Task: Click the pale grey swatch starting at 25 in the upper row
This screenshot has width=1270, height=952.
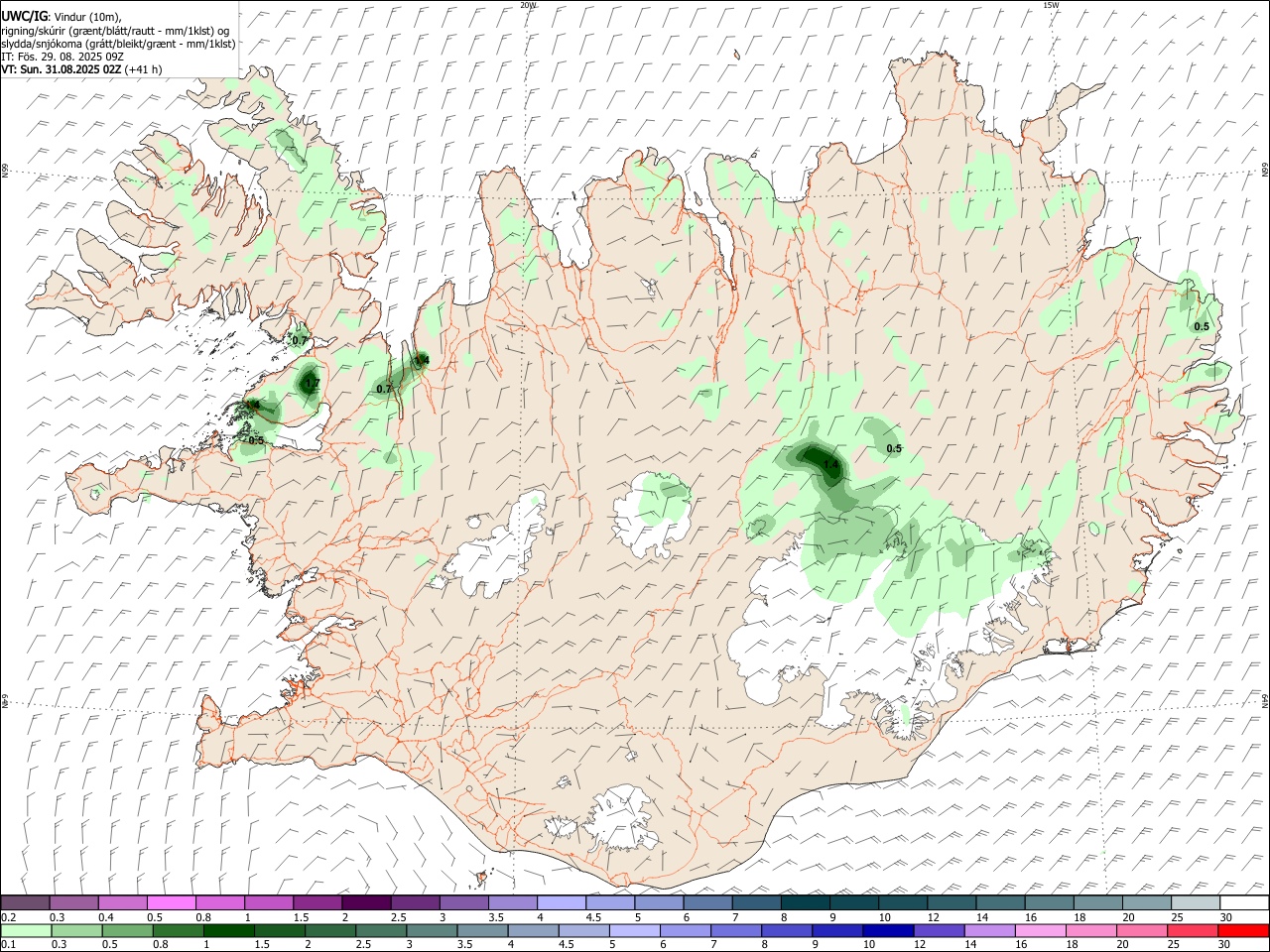Action: coord(1195,903)
